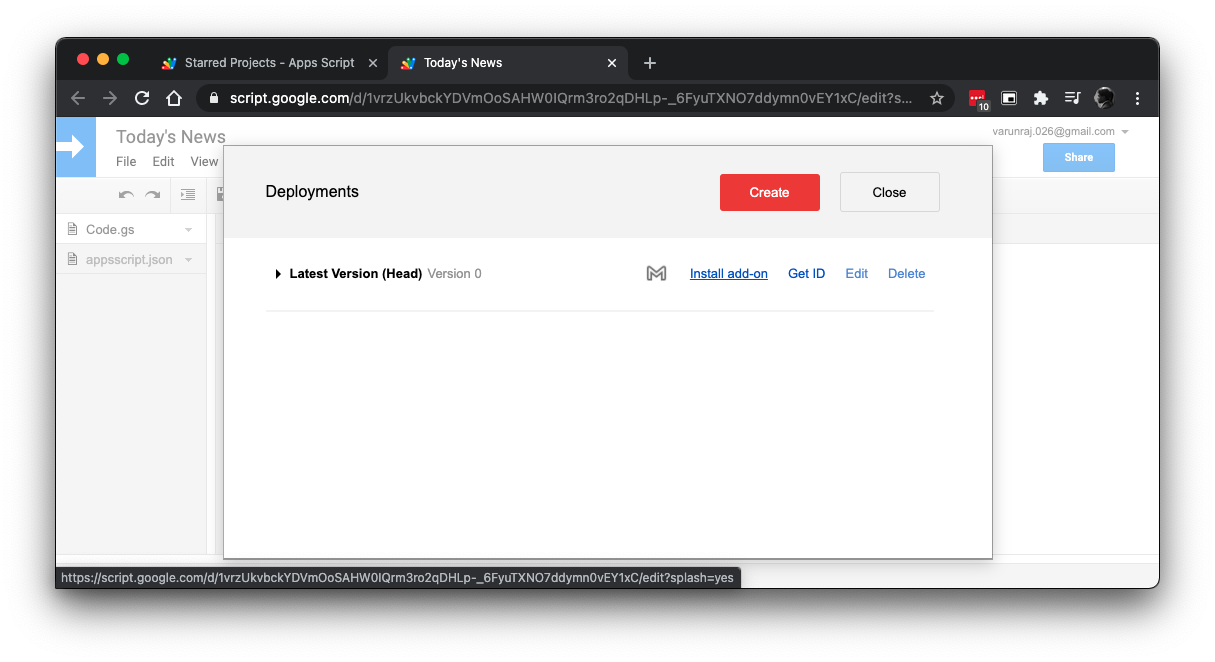Viewport: 1215px width, 662px height.
Task: Bookmark page with the star icon
Action: coord(937,98)
